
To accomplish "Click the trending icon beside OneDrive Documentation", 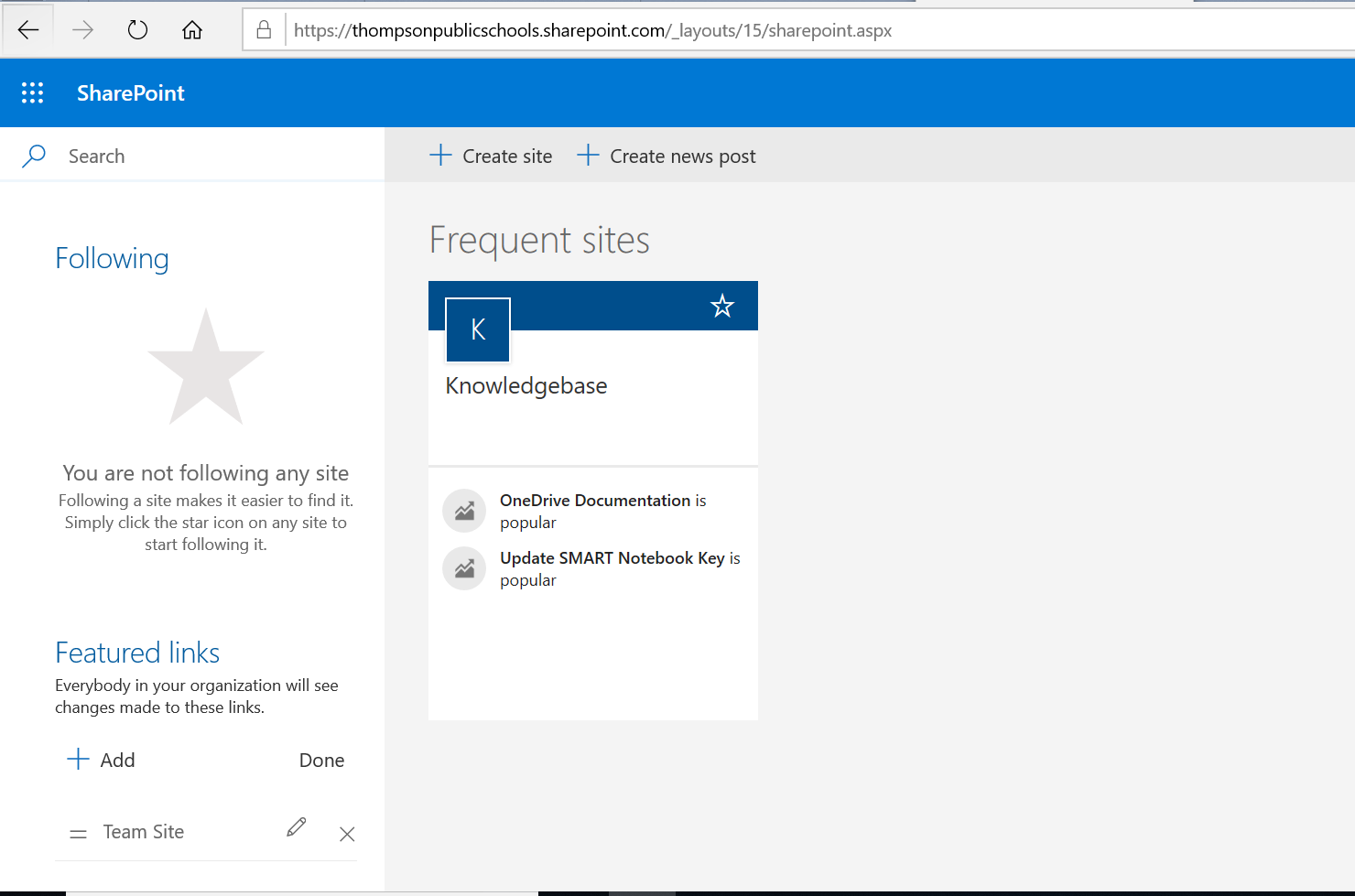I will click(464, 511).
